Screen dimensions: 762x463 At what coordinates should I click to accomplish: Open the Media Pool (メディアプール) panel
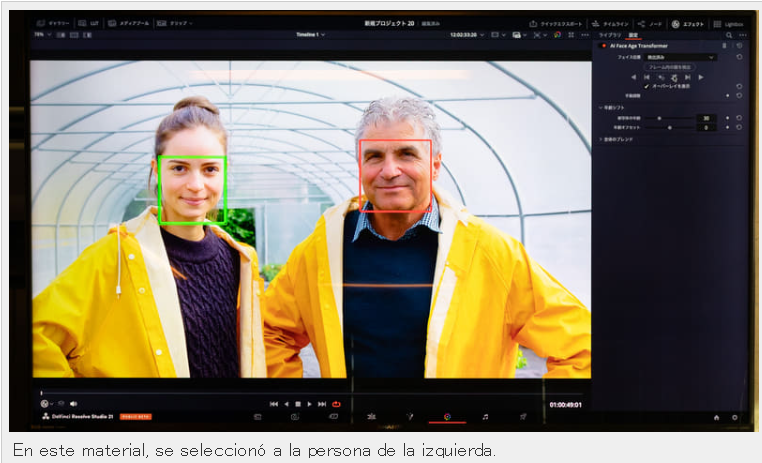coord(129,23)
